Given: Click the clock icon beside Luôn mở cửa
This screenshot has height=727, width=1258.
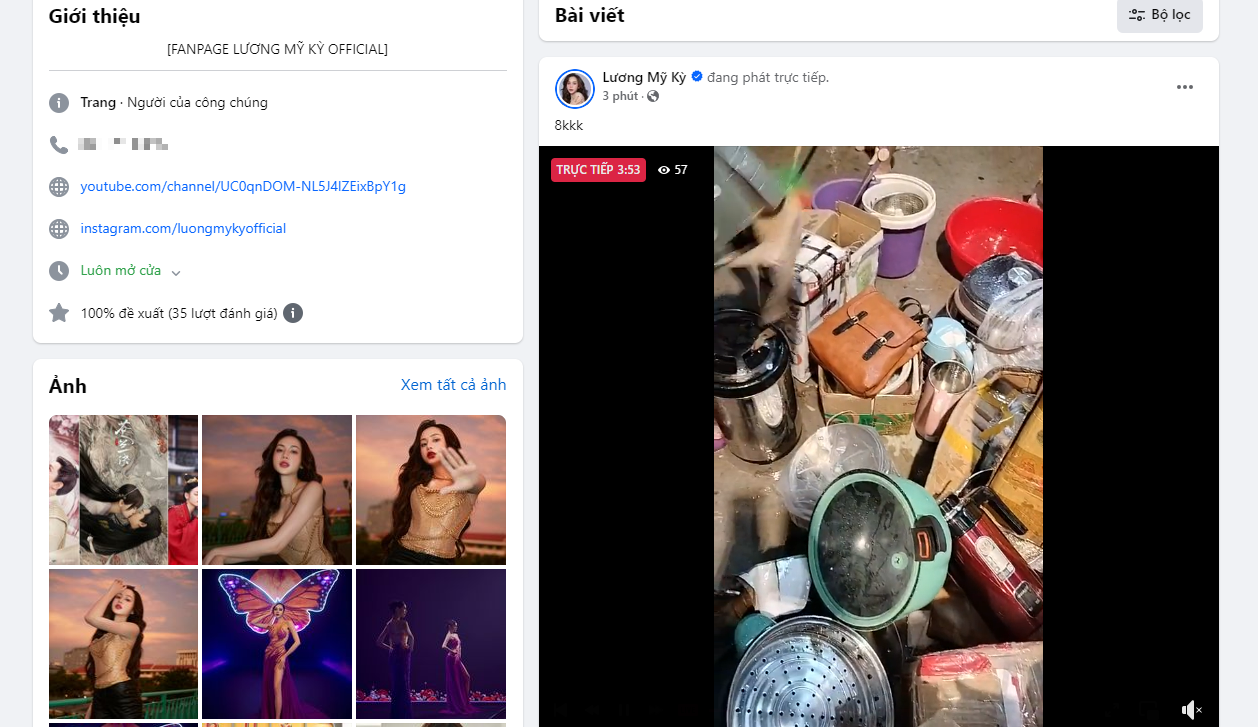Looking at the screenshot, I should coord(59,271).
